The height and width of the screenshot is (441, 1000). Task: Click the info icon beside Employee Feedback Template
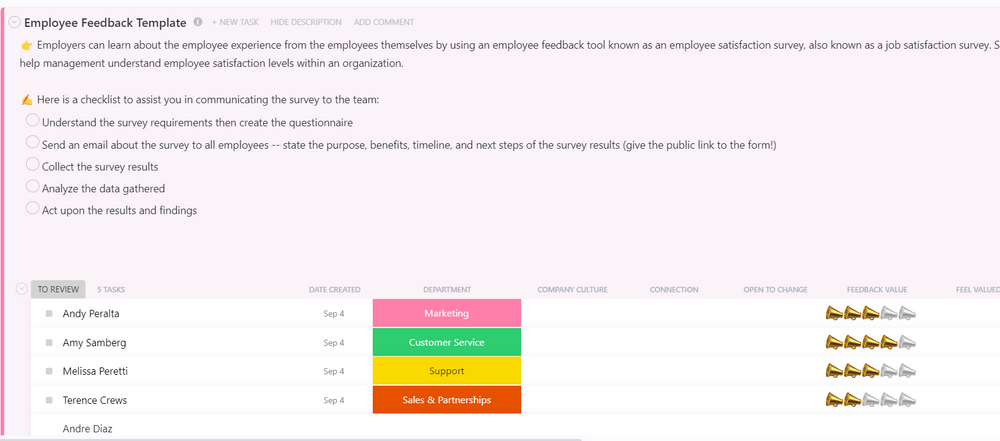tap(198, 22)
